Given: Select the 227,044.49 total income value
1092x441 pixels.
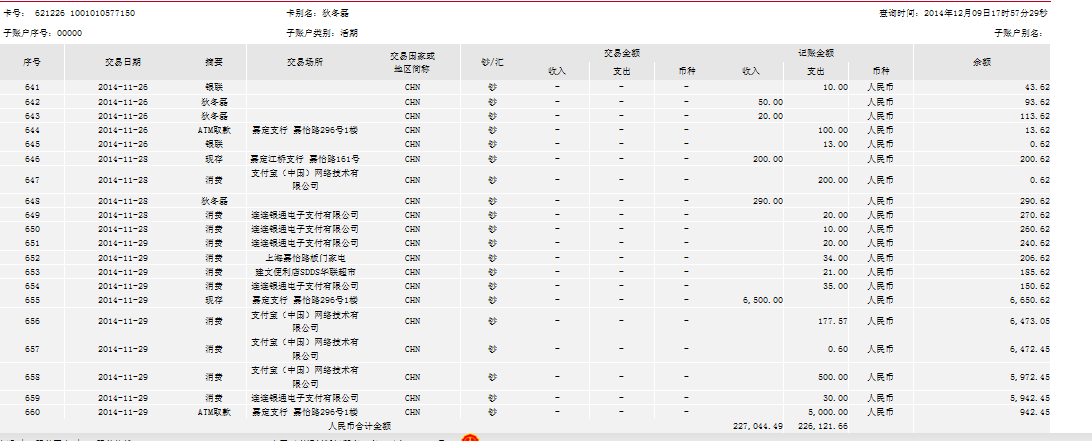Looking at the screenshot, I should [x=757, y=425].
